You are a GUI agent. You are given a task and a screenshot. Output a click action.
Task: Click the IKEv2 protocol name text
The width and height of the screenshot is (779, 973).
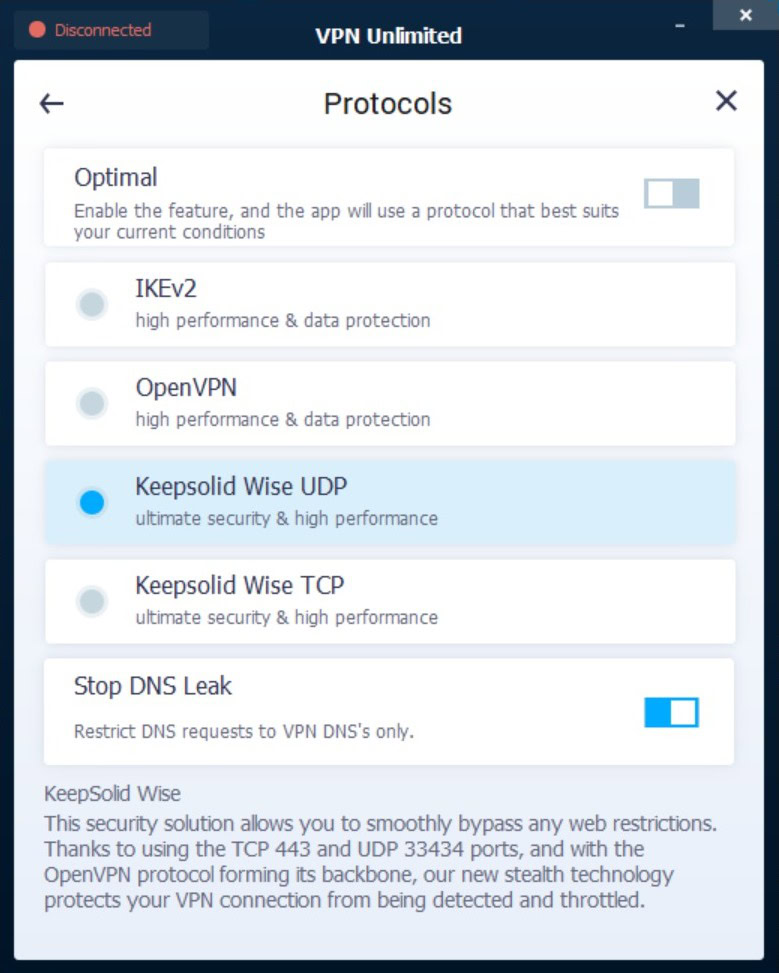click(x=166, y=289)
